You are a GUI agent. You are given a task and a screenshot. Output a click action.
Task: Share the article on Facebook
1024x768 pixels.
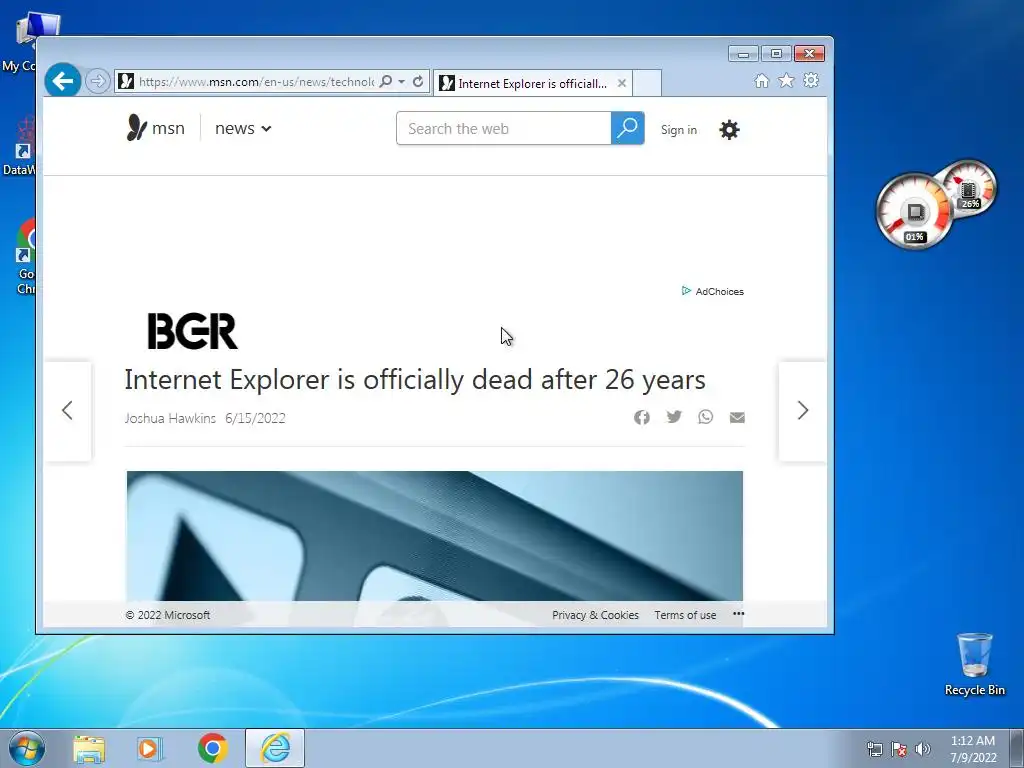click(642, 417)
